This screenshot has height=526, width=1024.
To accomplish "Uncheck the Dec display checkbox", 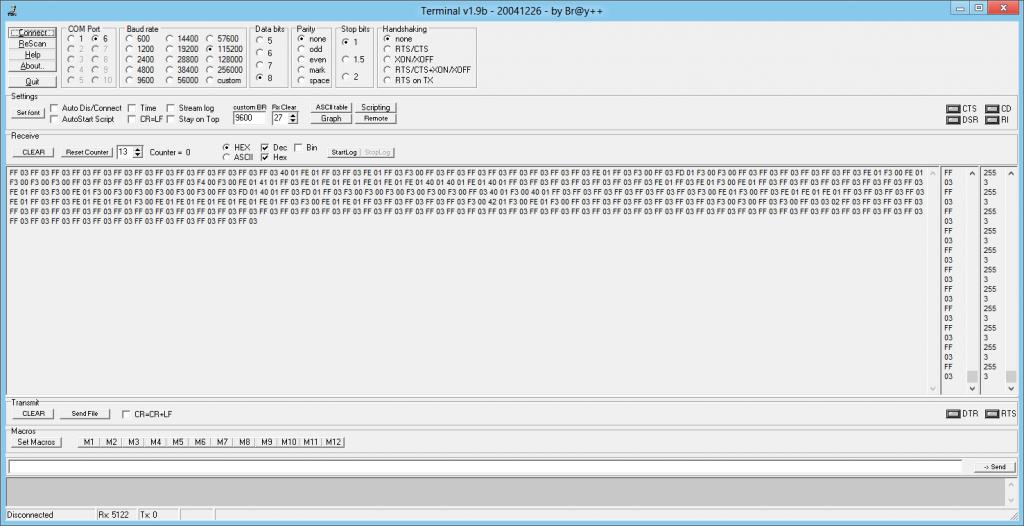I will tap(265, 147).
